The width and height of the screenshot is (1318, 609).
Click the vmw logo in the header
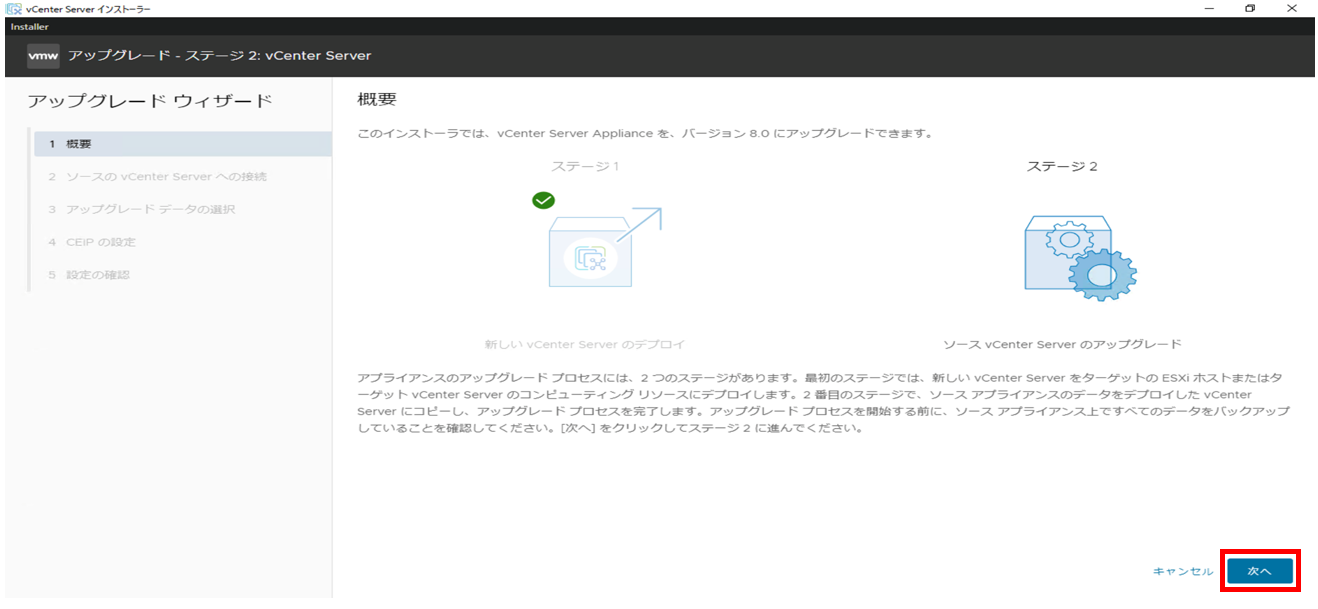(x=44, y=55)
